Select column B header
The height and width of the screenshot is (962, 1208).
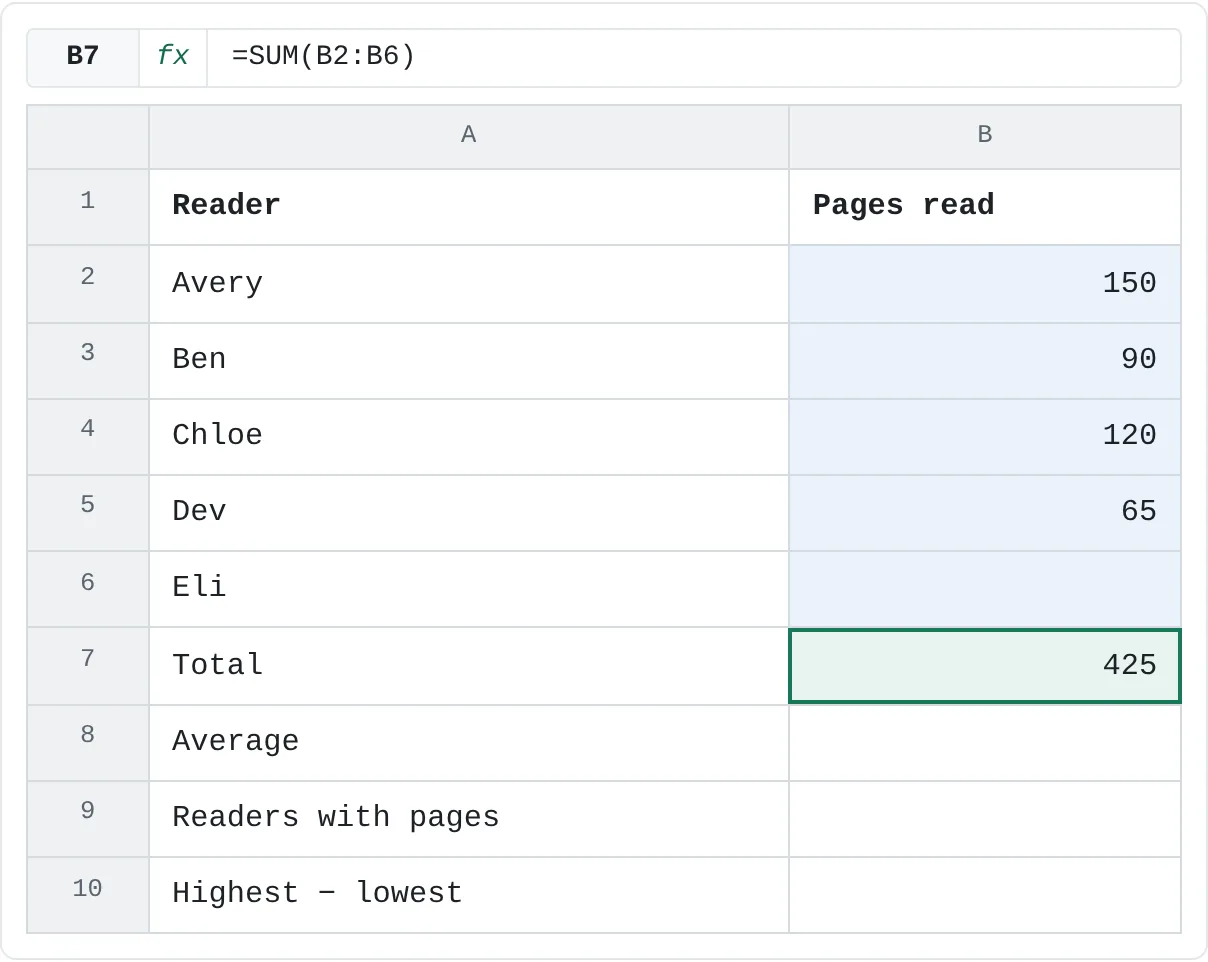pos(984,136)
